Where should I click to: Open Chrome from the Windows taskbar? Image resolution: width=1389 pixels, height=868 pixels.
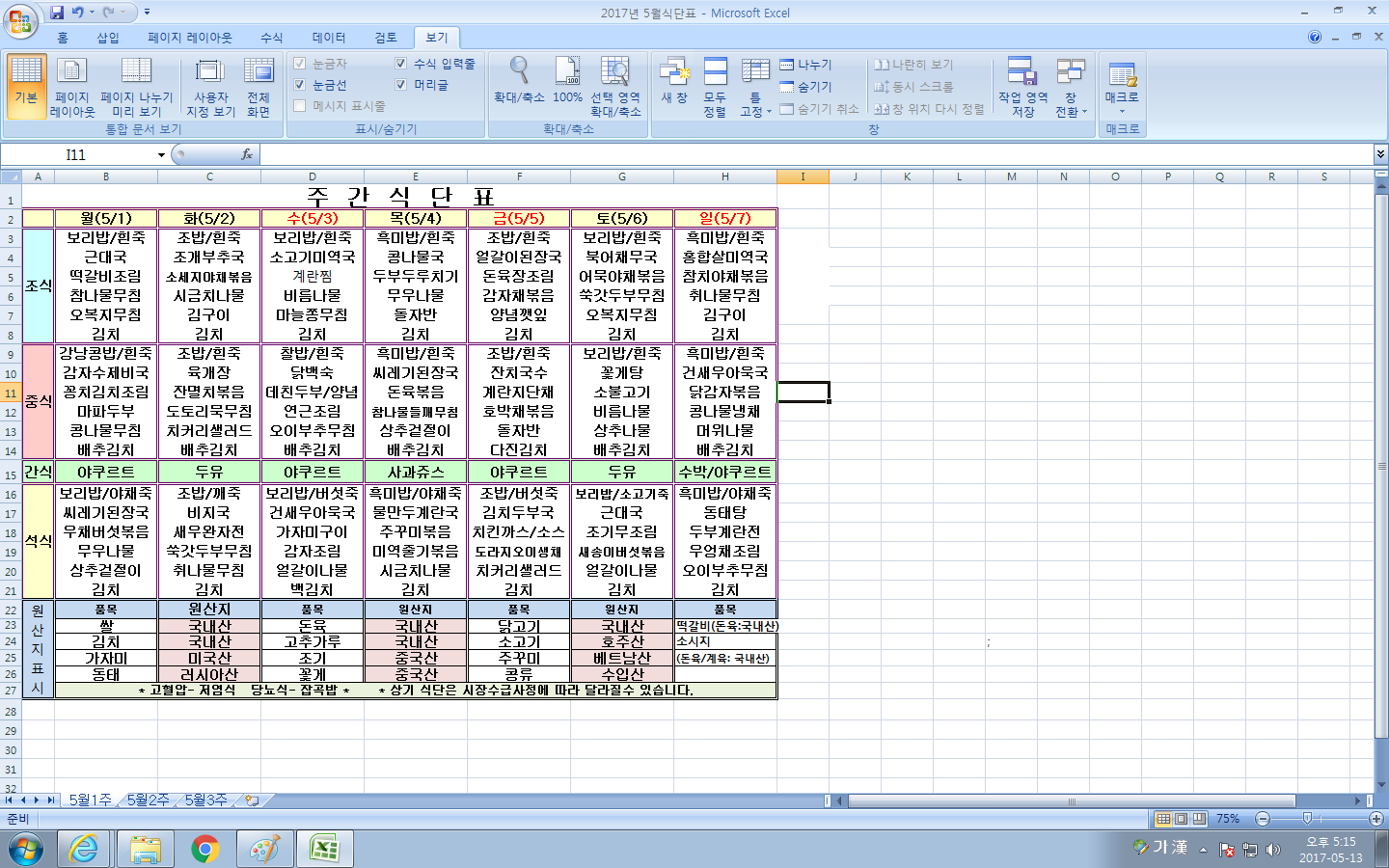pos(204,849)
